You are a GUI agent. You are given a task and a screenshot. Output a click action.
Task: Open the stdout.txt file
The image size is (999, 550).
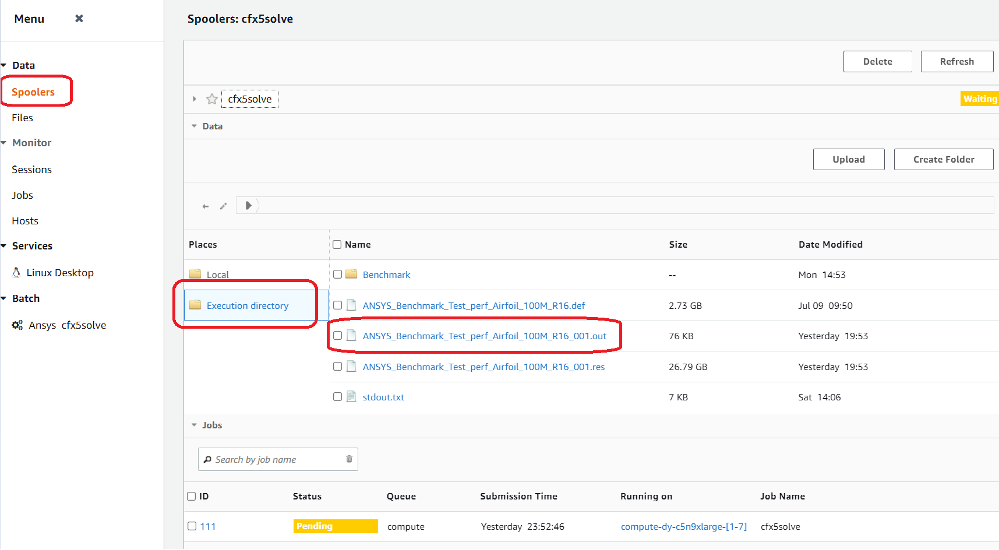pos(383,397)
